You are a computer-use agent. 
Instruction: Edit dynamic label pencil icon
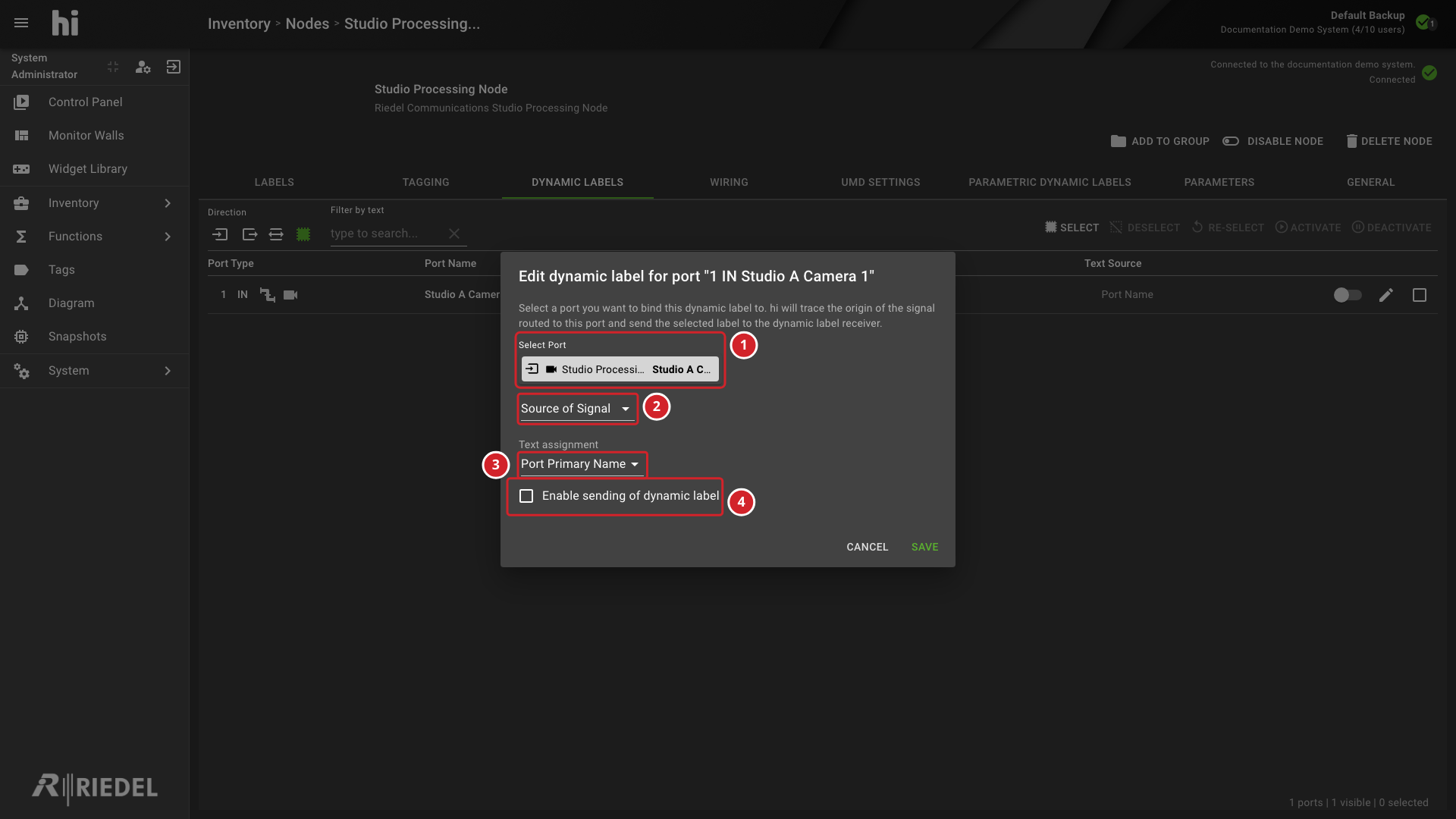pos(1386,295)
